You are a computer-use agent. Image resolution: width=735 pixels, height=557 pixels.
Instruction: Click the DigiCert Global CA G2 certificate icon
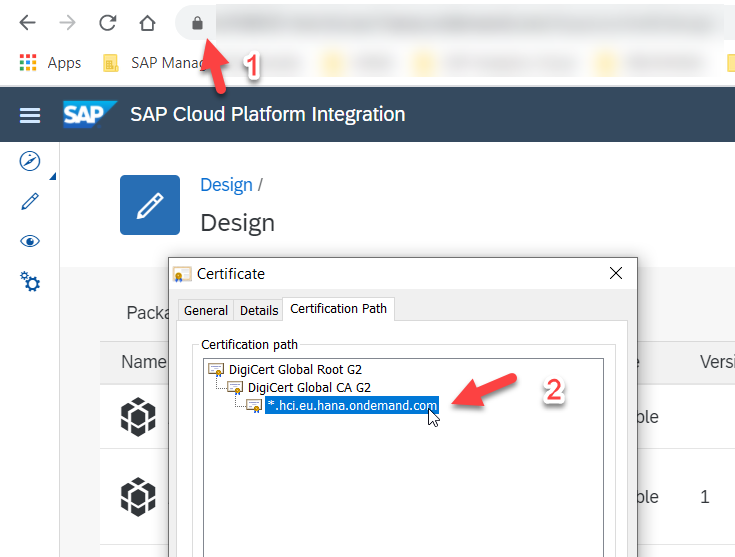tap(235, 388)
